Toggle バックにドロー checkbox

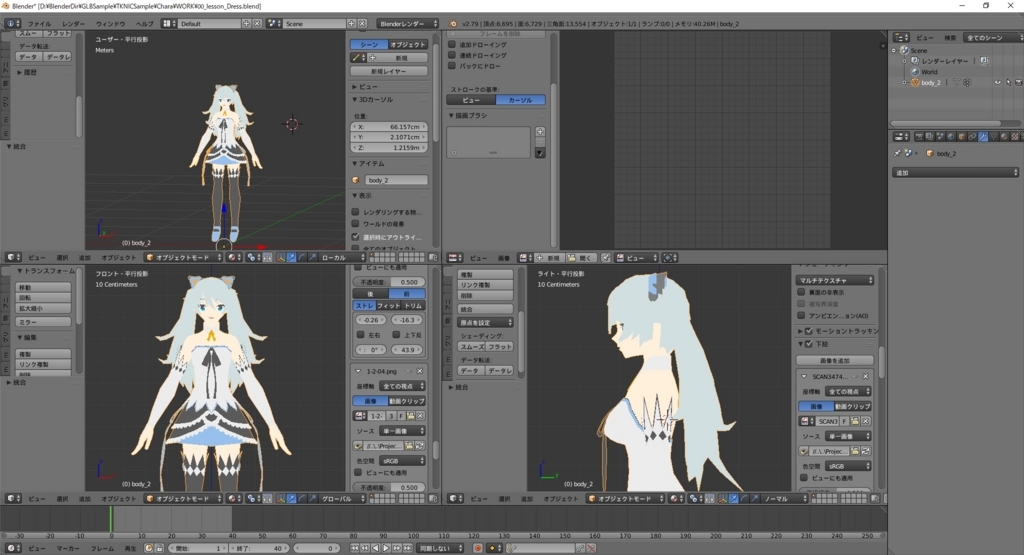(452, 65)
